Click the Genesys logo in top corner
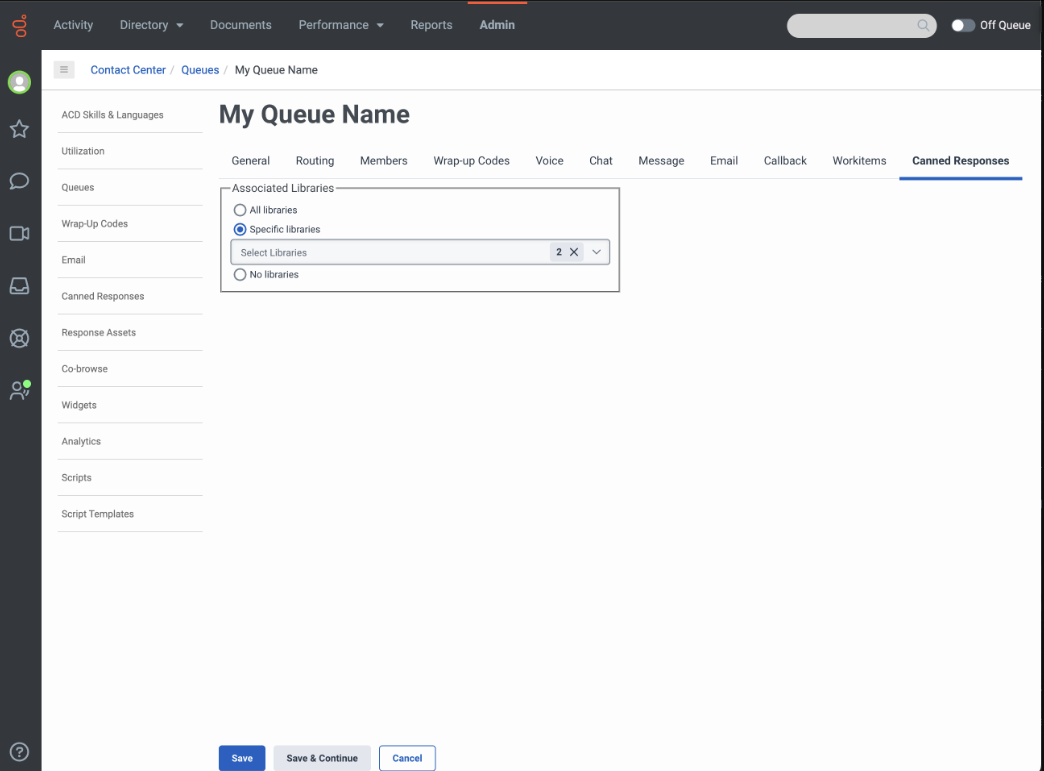This screenshot has width=1044, height=771. point(19,25)
